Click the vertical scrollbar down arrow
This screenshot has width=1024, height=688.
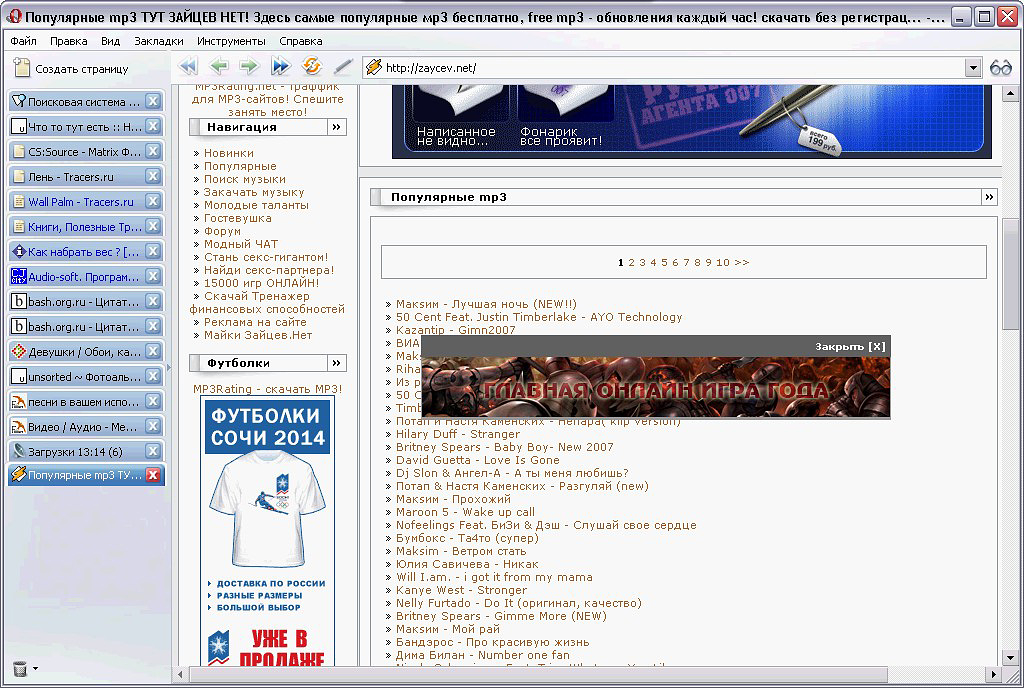point(1010,658)
